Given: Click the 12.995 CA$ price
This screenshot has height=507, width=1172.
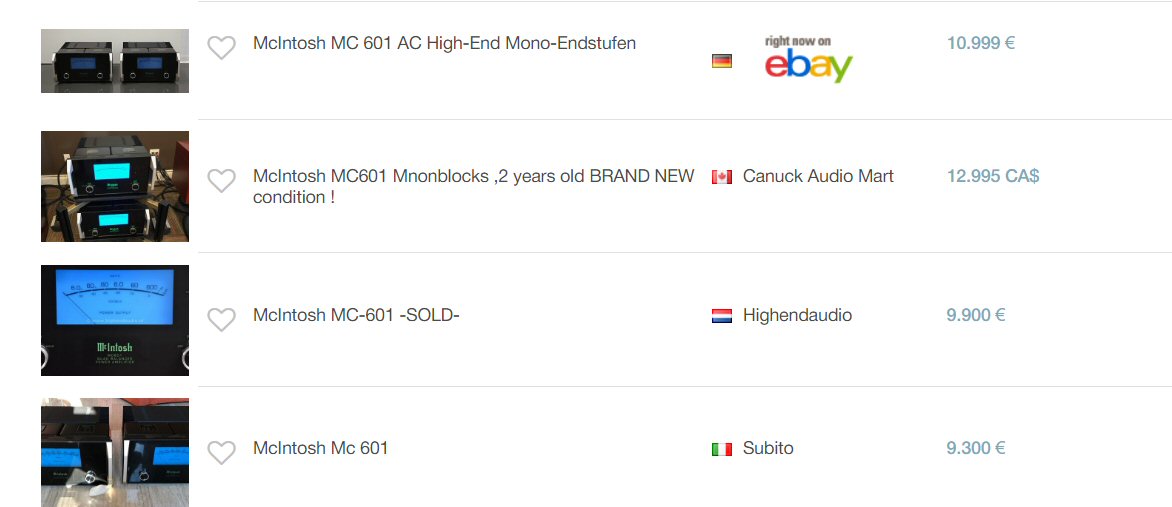Looking at the screenshot, I should [993, 176].
